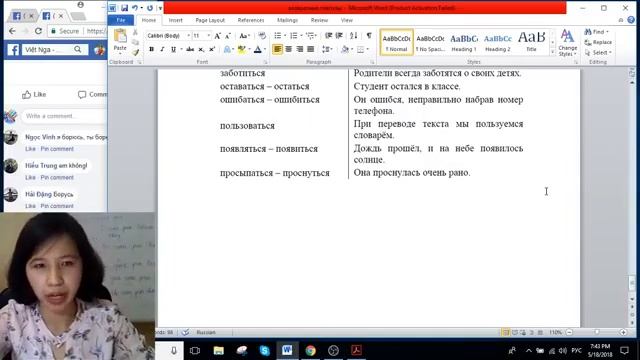The image size is (640, 360).
Task: Click the Strikethrough icon
Action: 190,49
